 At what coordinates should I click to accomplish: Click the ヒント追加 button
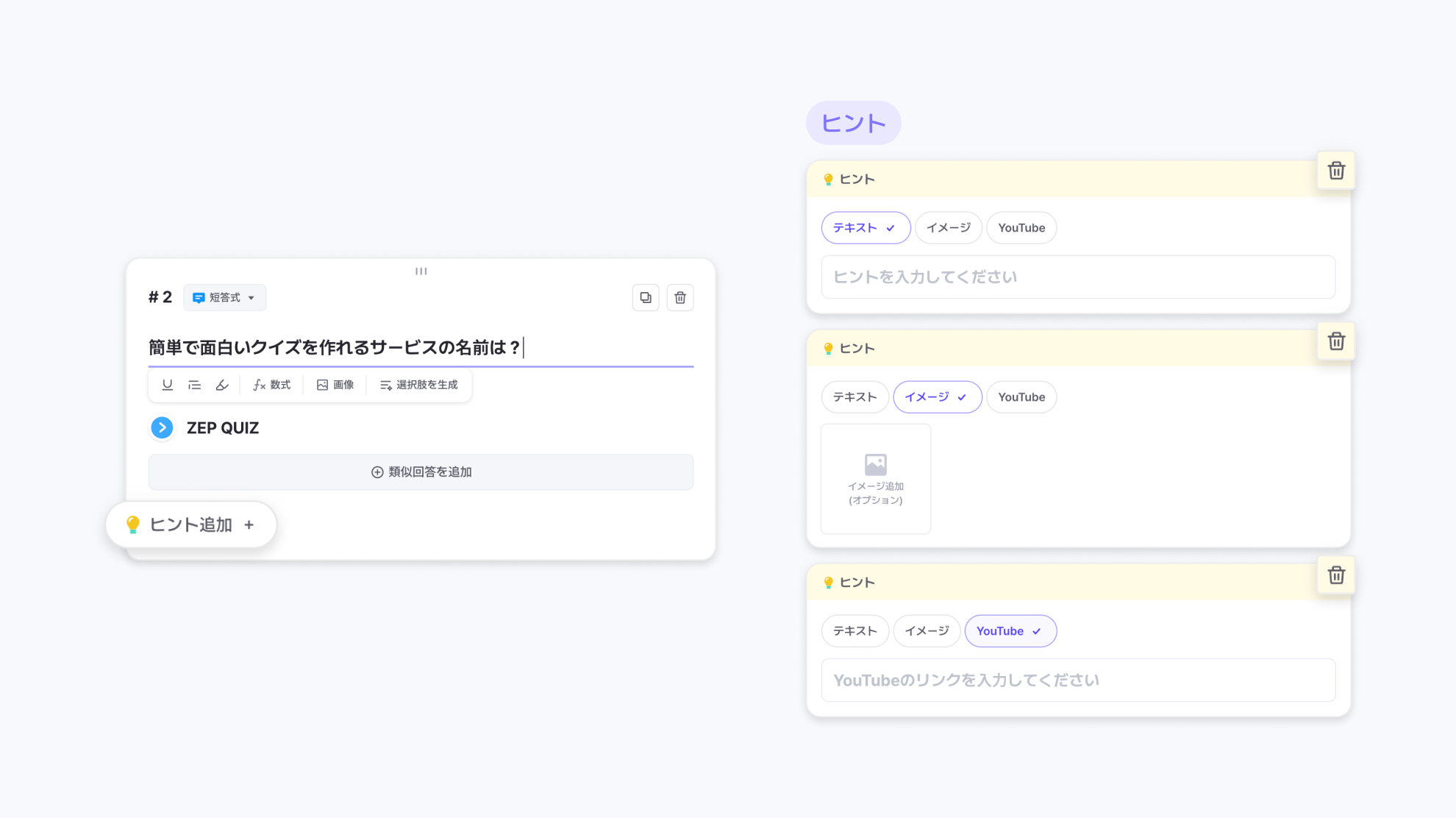[191, 524]
